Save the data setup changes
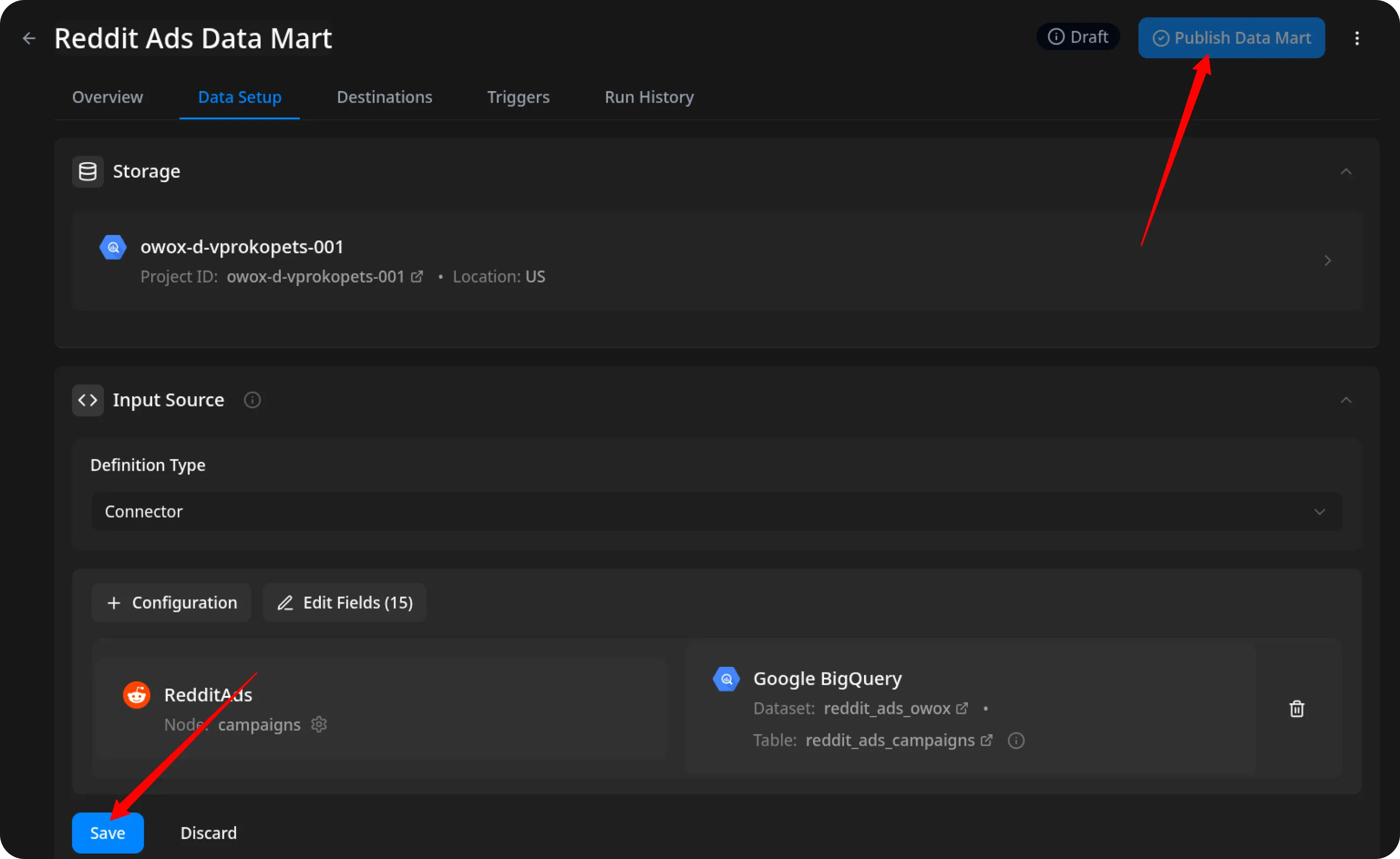Viewport: 1400px width, 859px height. pos(107,832)
